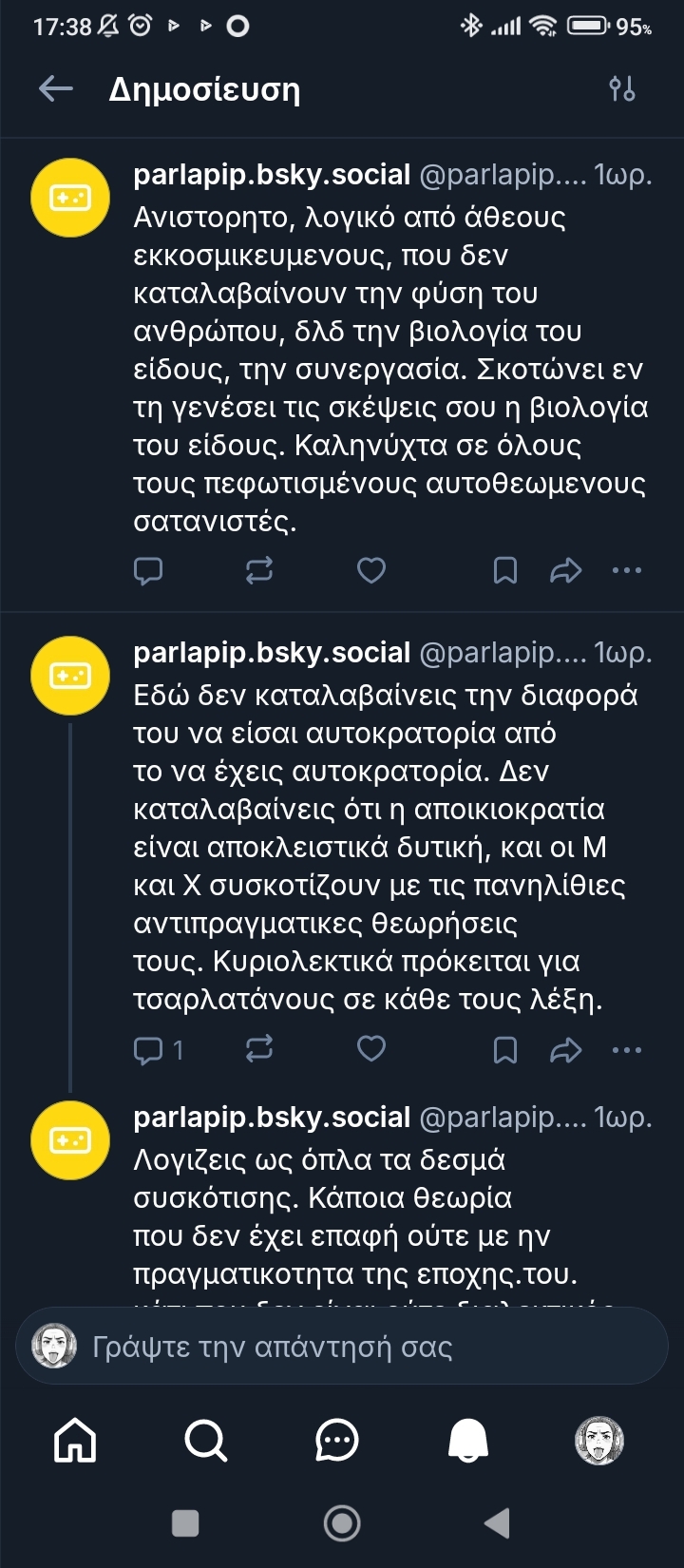Bookmark the post about αυτοκρατορία
The image size is (684, 1568).
504,1049
